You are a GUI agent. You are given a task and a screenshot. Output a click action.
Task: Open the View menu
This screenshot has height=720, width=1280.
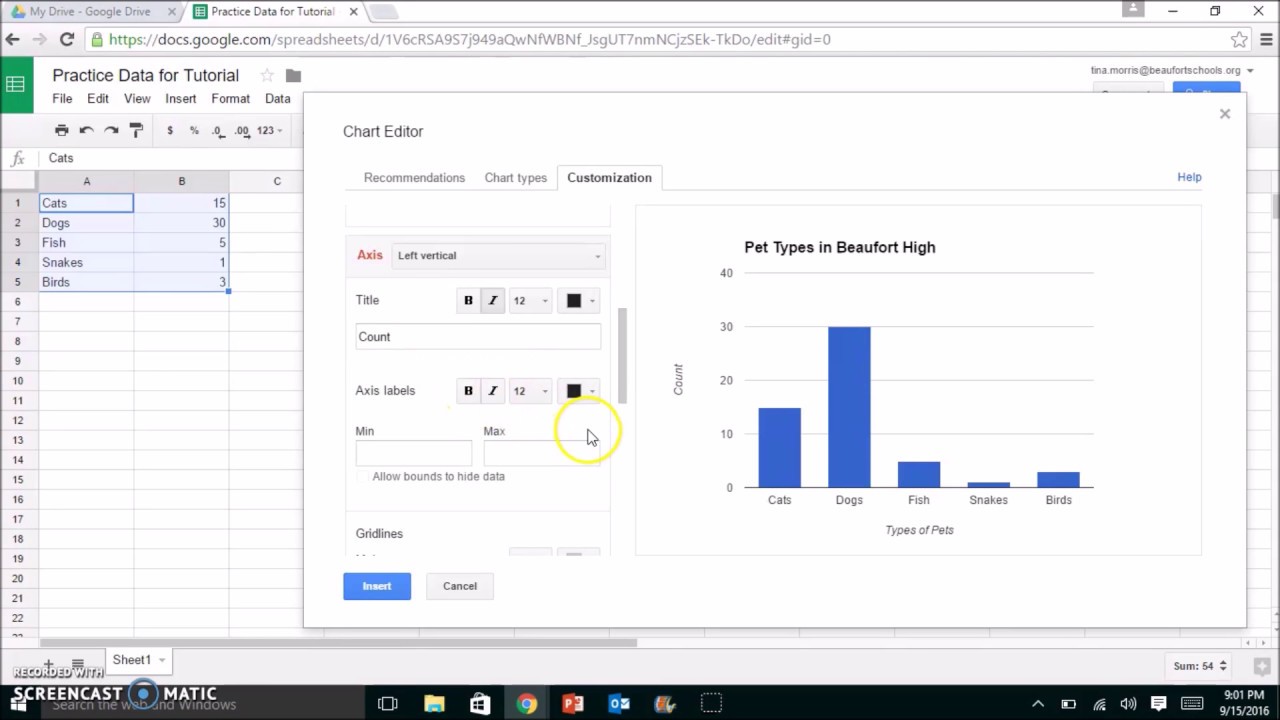click(137, 99)
